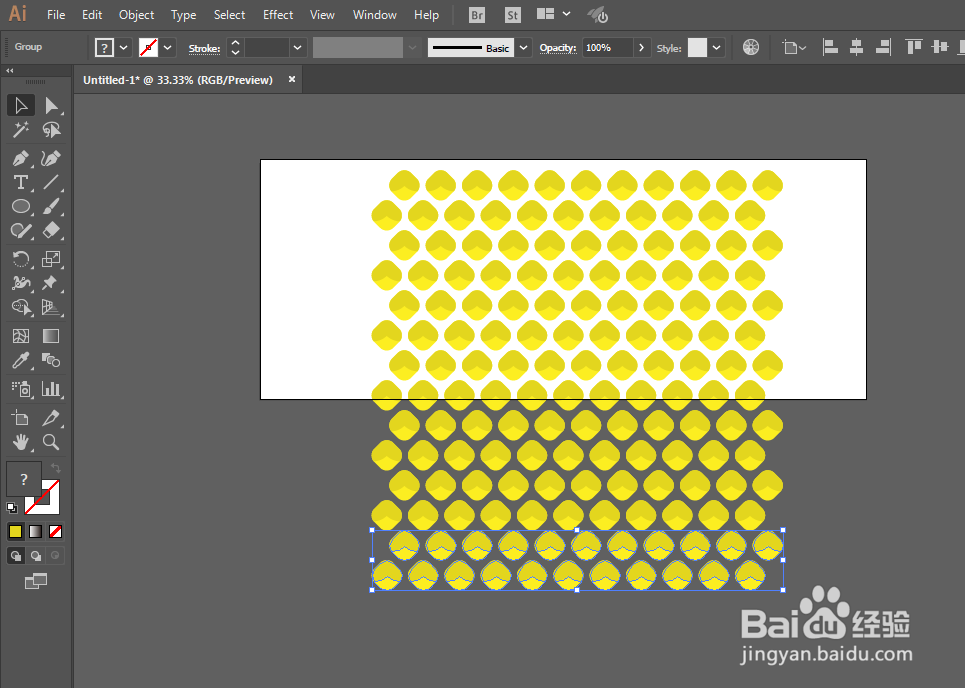Select the Direct Selection tool
The image size is (965, 688).
[51, 106]
